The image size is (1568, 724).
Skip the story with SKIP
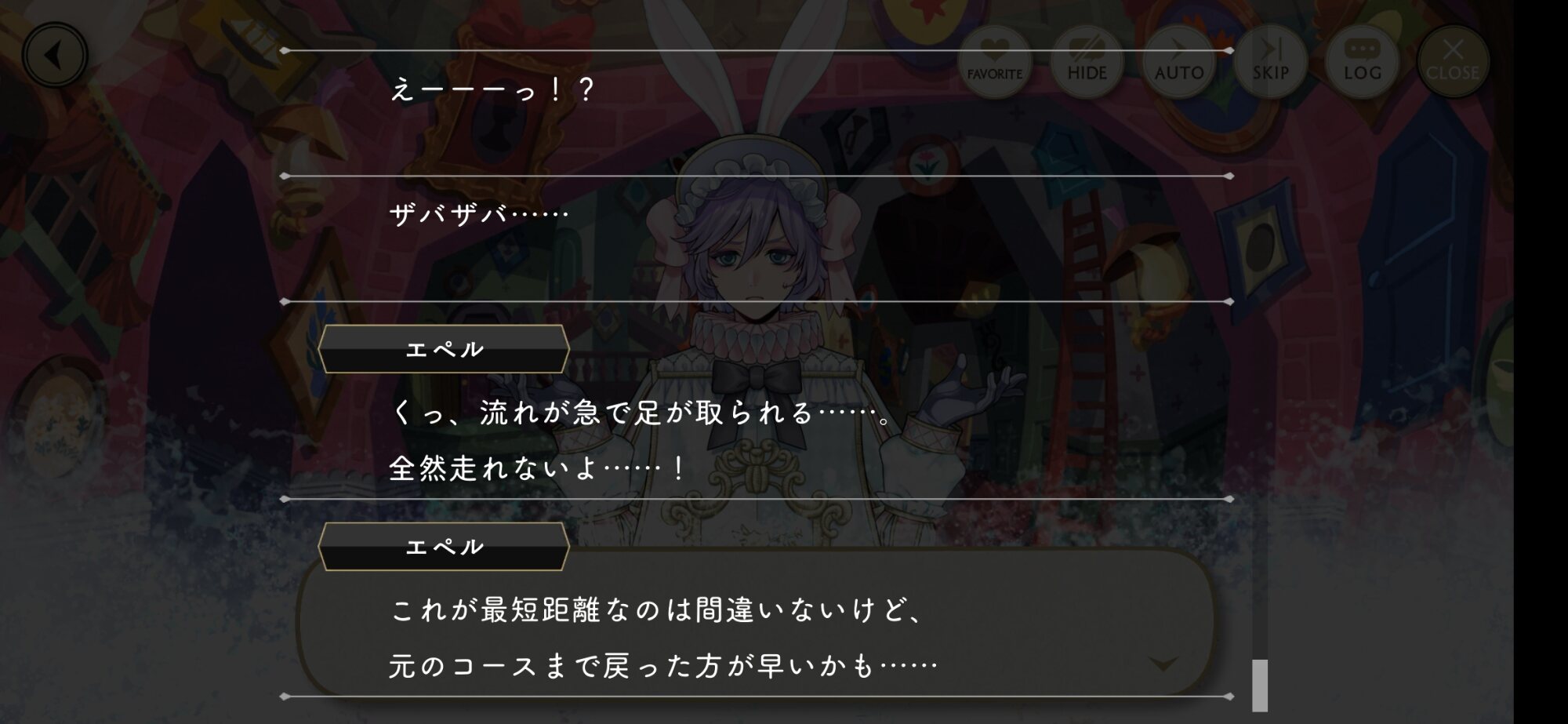point(1270,61)
